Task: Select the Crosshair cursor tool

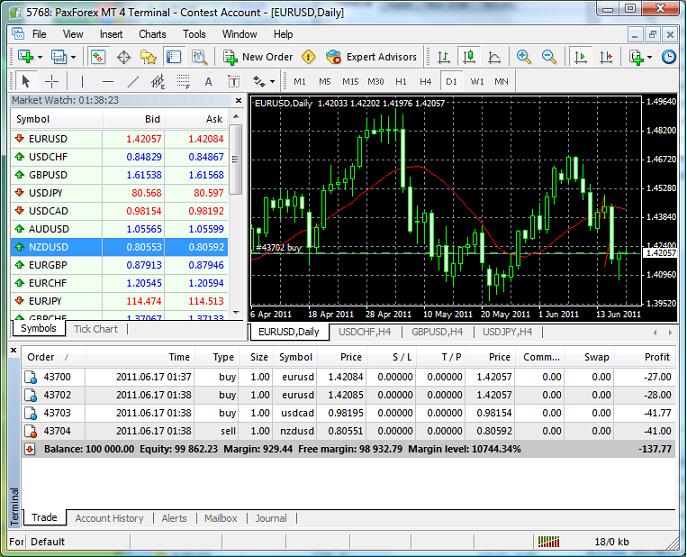Action: (51, 81)
